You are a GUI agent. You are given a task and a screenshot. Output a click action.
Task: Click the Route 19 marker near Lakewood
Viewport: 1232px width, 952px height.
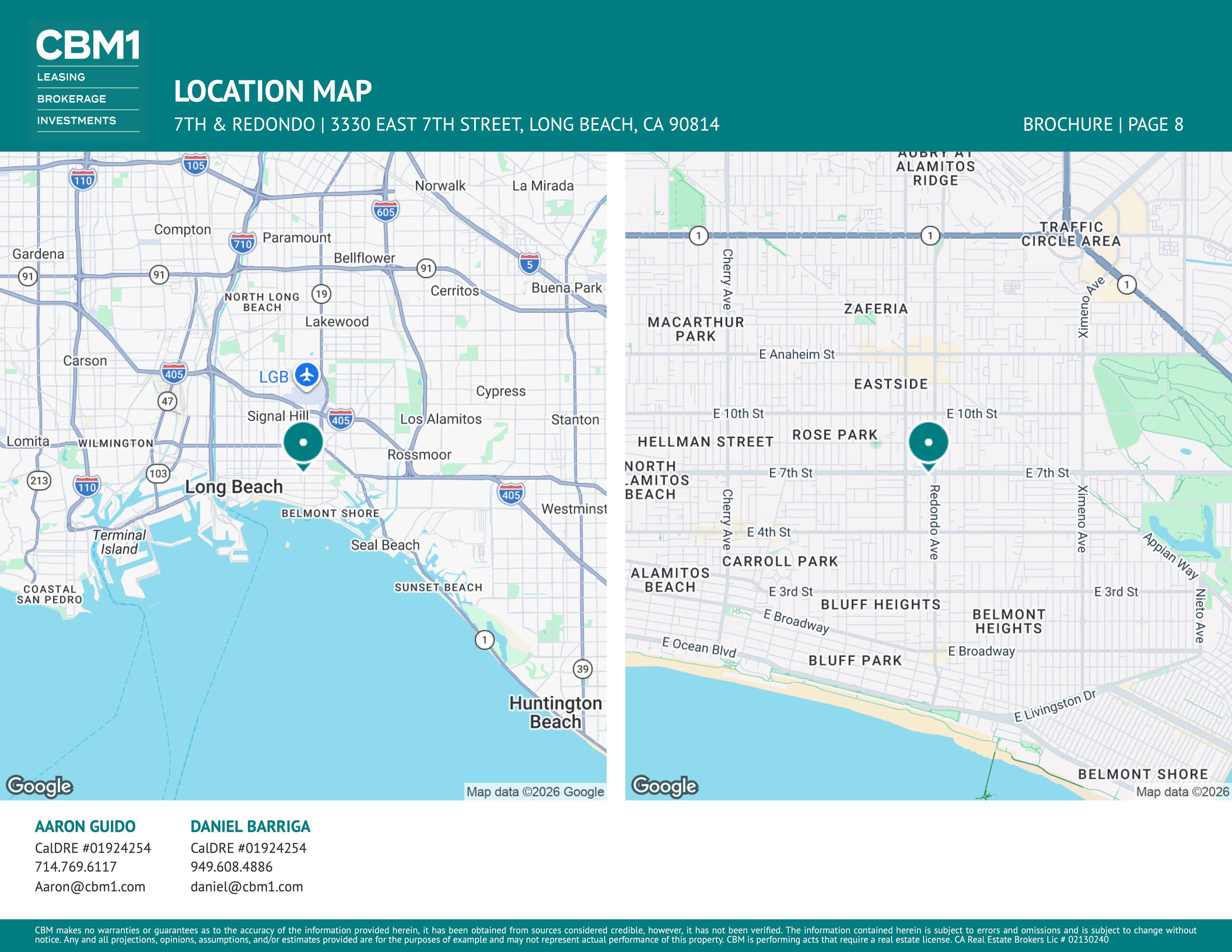point(321,294)
